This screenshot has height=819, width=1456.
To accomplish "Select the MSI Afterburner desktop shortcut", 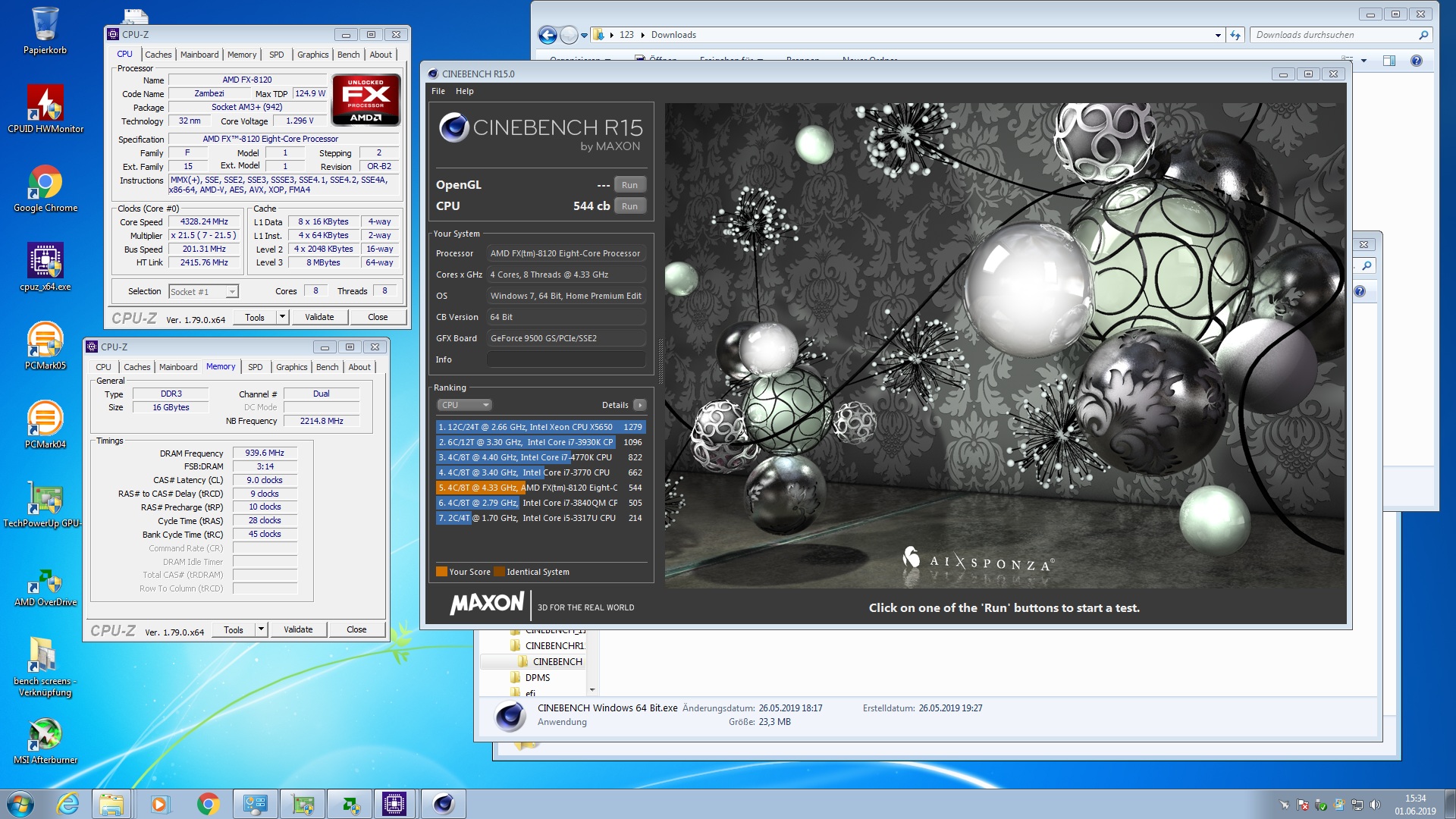I will tap(45, 740).
